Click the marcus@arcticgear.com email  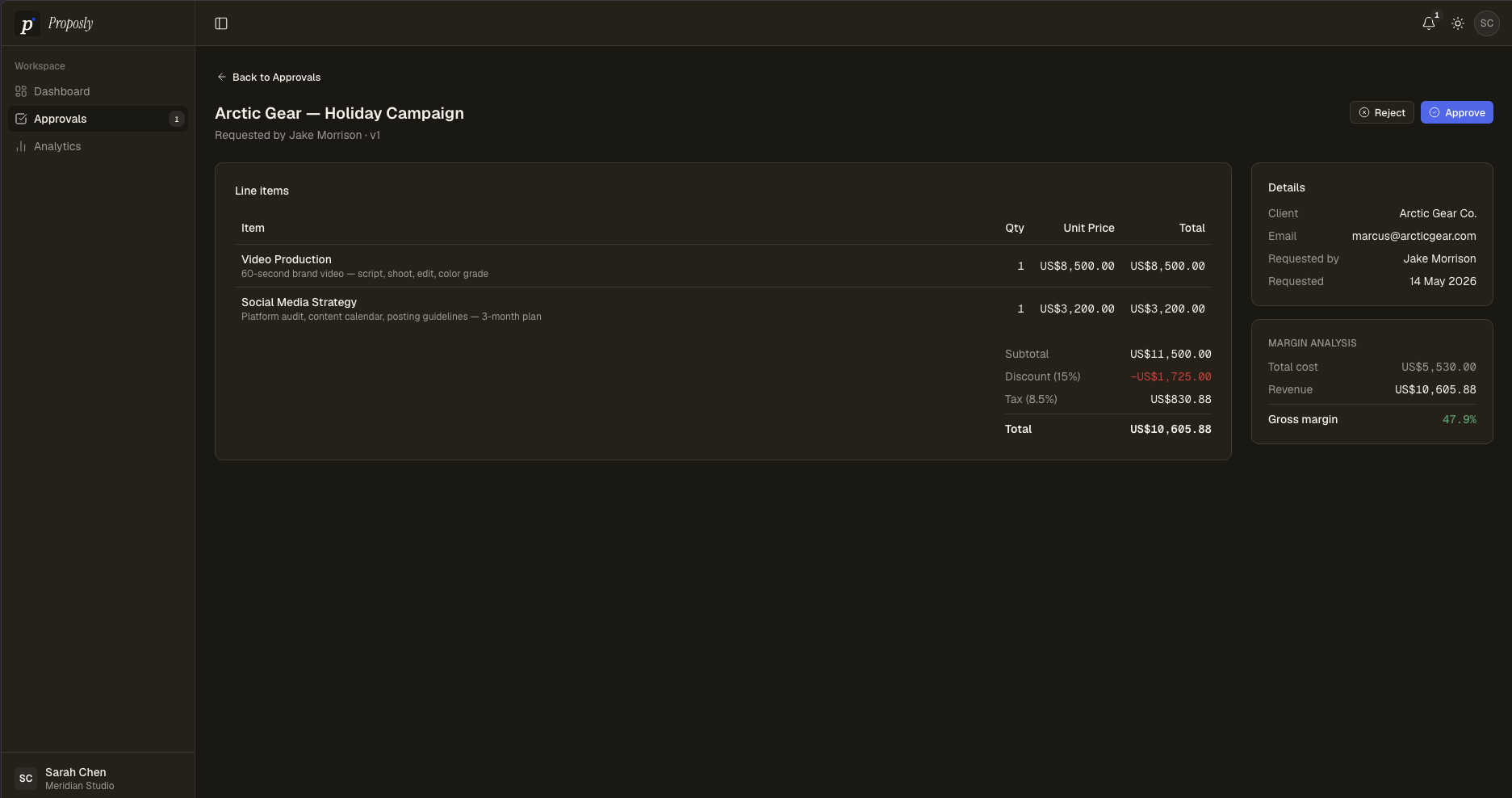pyautogui.click(x=1414, y=236)
